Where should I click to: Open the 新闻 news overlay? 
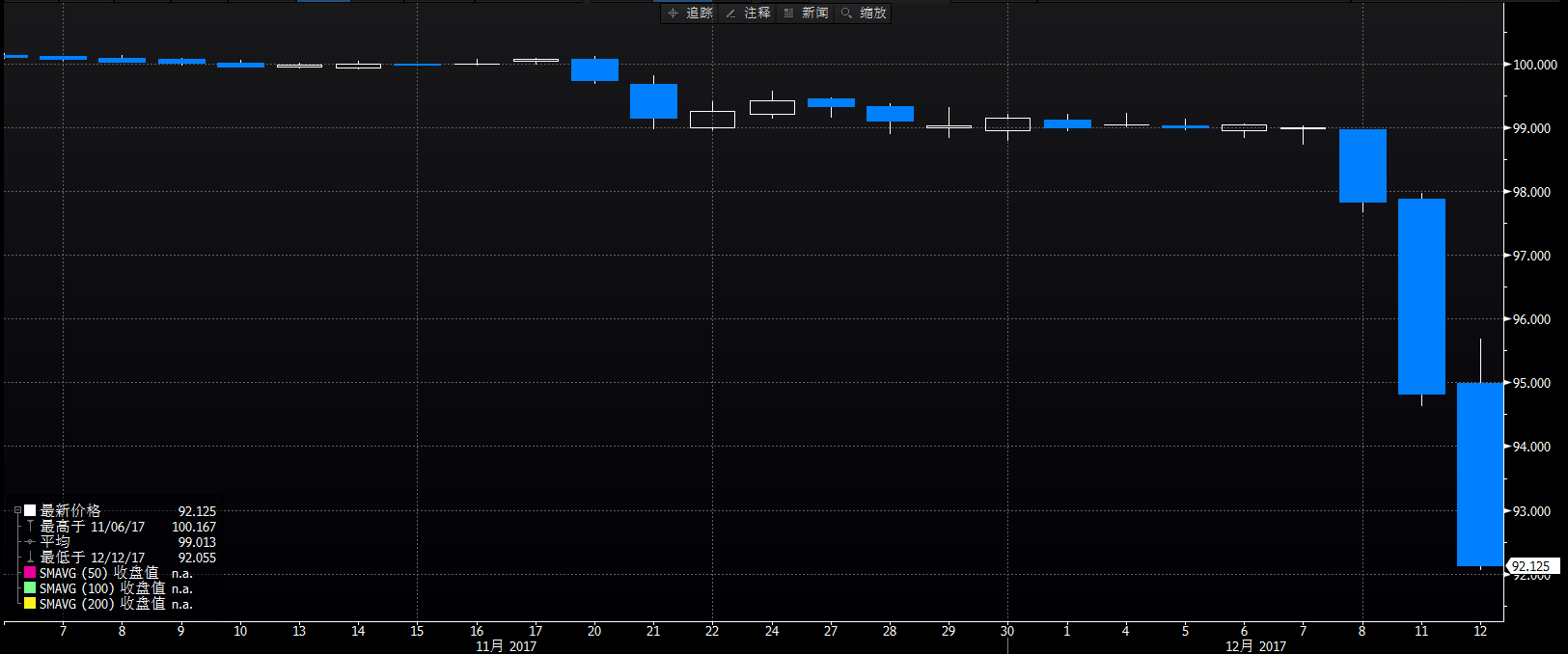point(806,13)
